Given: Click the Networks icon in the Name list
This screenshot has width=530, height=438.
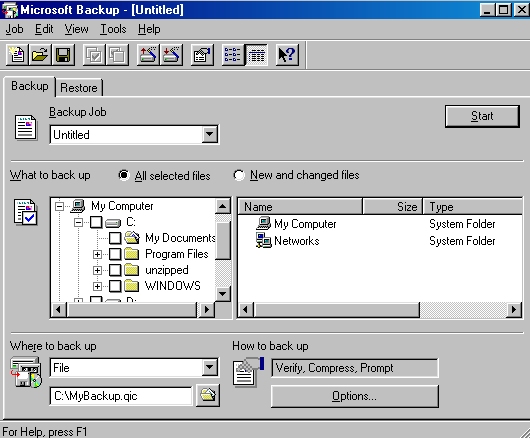Looking at the screenshot, I should [264, 241].
